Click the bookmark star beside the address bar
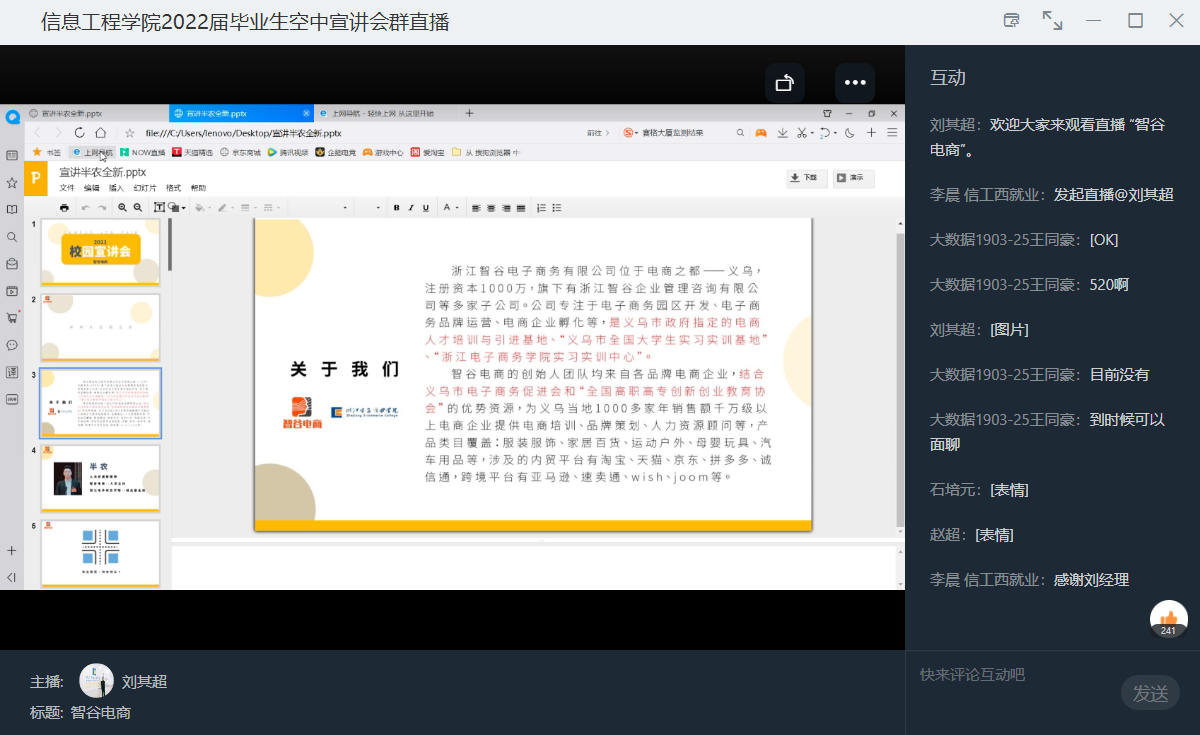Image resolution: width=1200 pixels, height=735 pixels. tap(130, 133)
